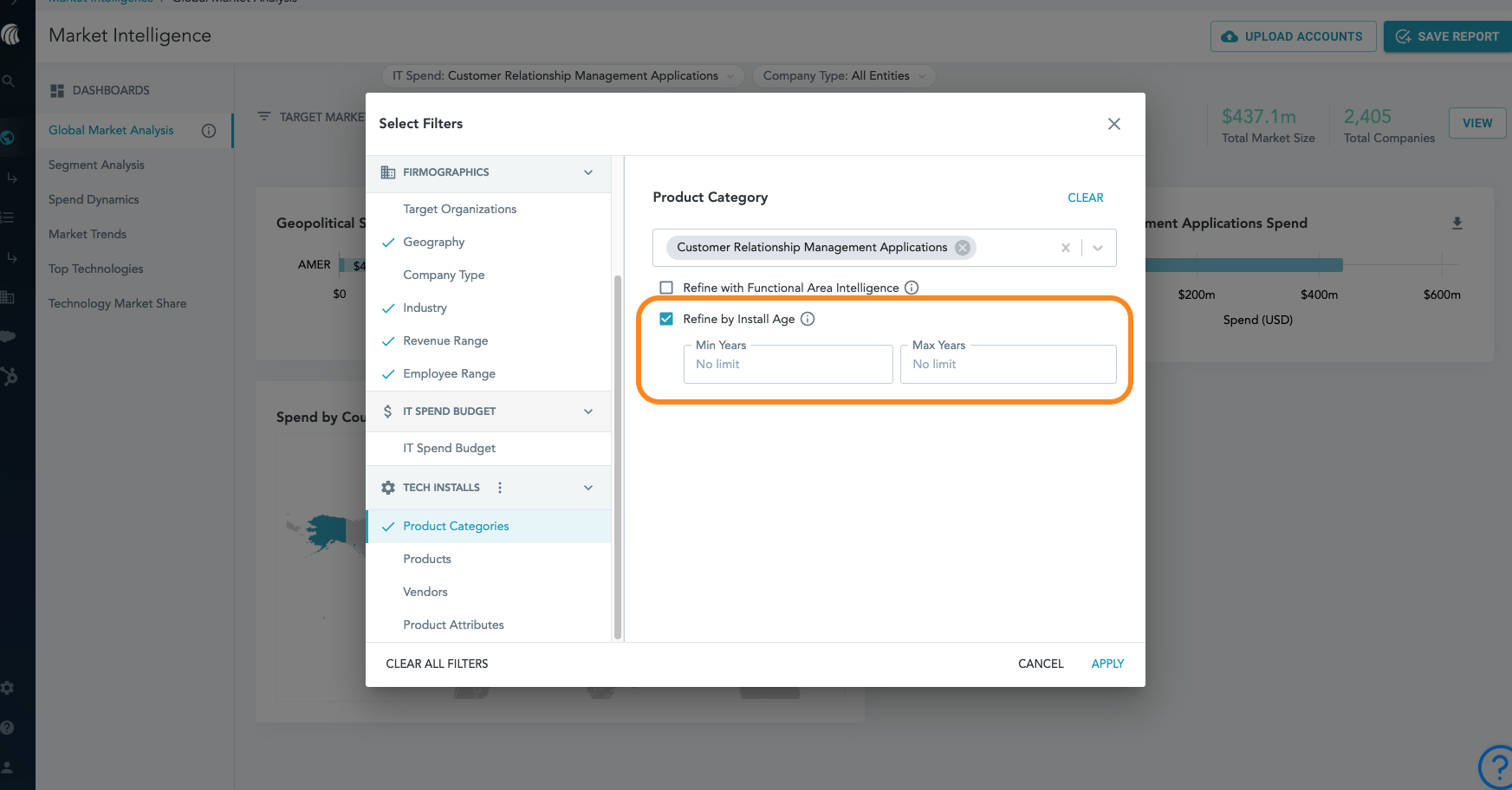Open Tech Installs three-dot options menu
This screenshot has height=790, width=1512.
[500, 488]
